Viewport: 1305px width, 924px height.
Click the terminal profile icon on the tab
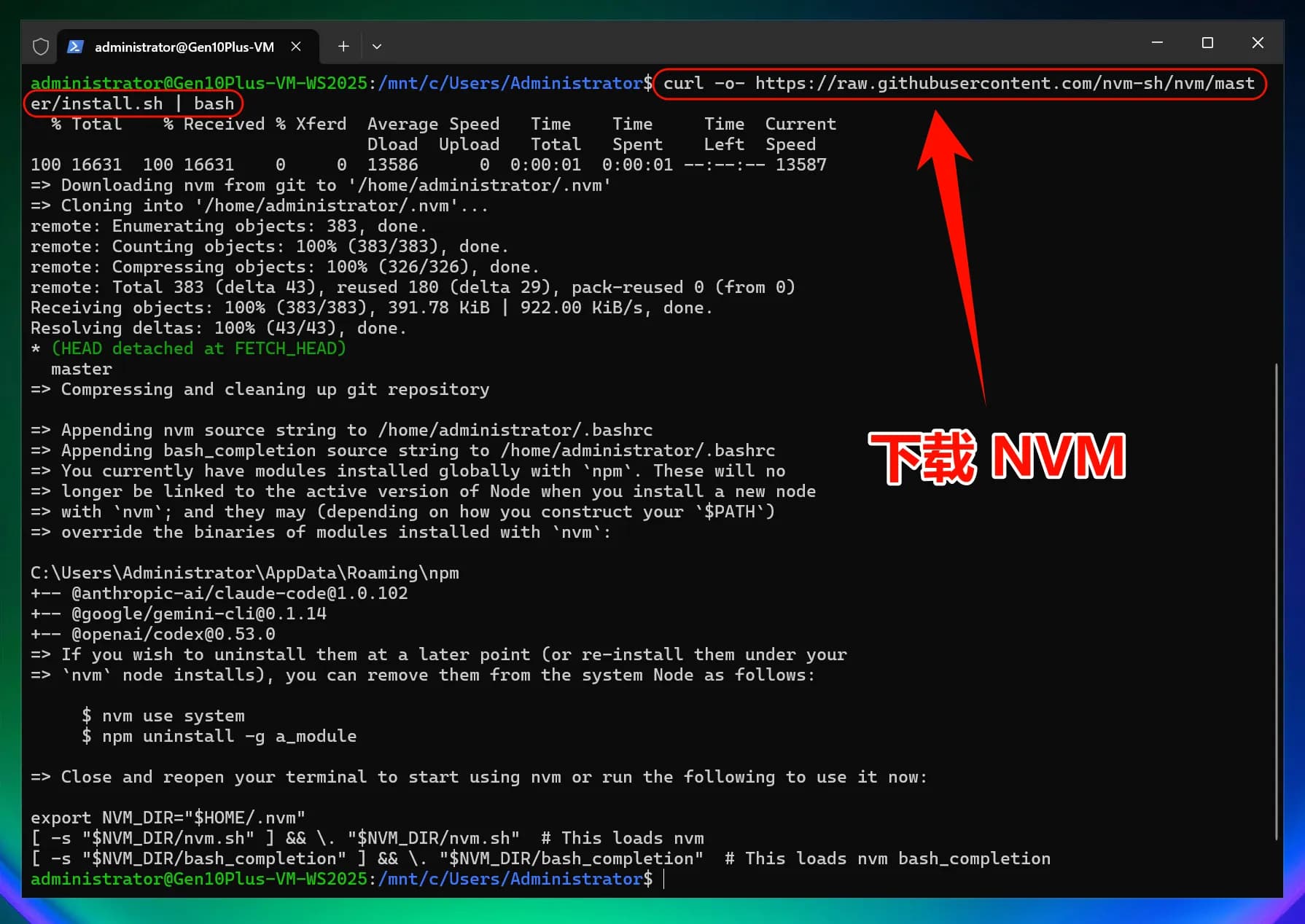coord(75,47)
